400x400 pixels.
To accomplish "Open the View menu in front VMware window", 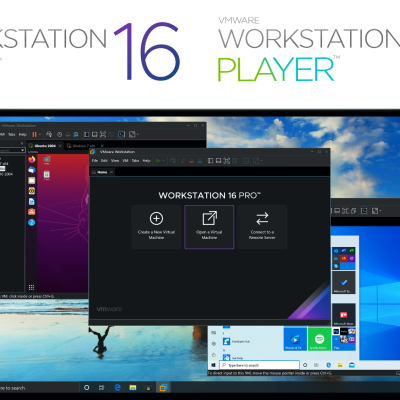I will pyautogui.click(x=115, y=161).
